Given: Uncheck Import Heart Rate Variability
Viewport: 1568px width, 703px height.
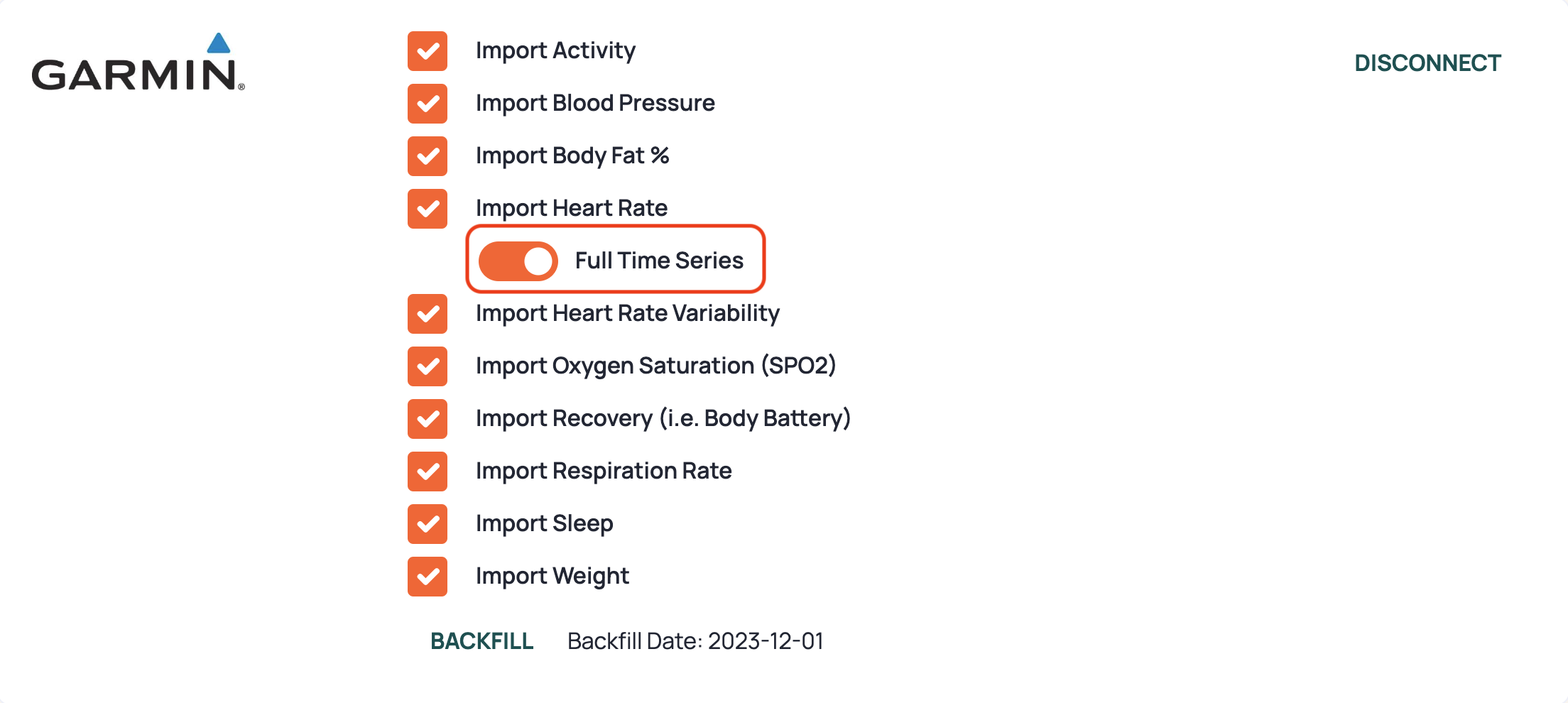Looking at the screenshot, I should click(428, 314).
